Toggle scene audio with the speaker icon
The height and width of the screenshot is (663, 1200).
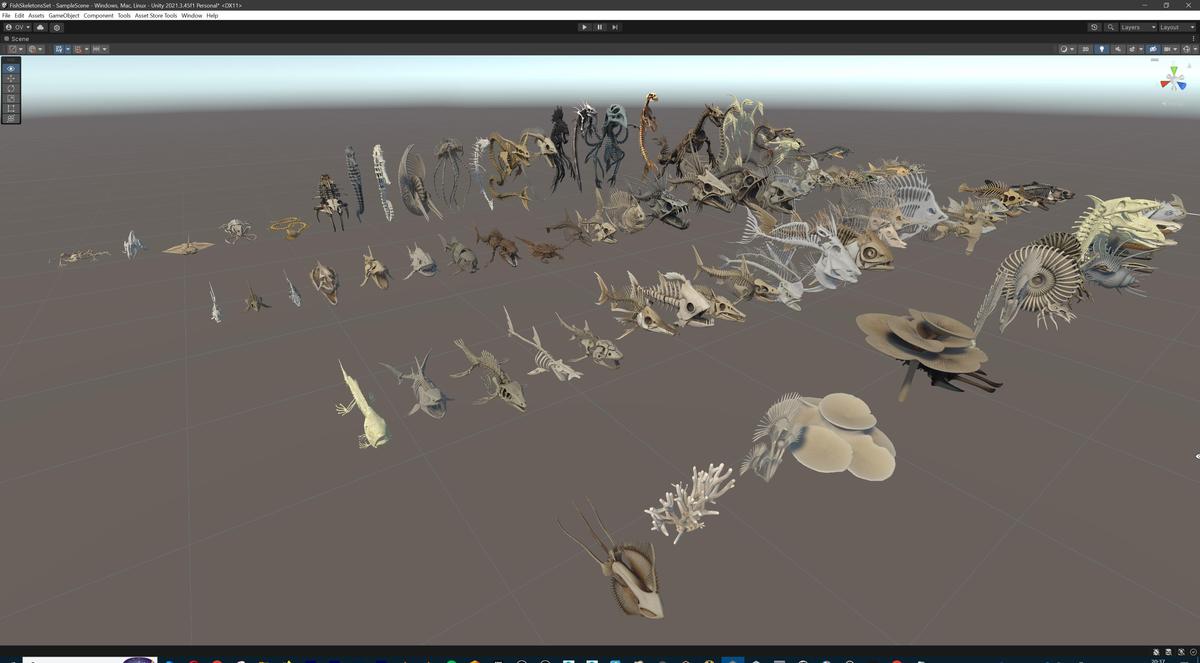[1118, 48]
